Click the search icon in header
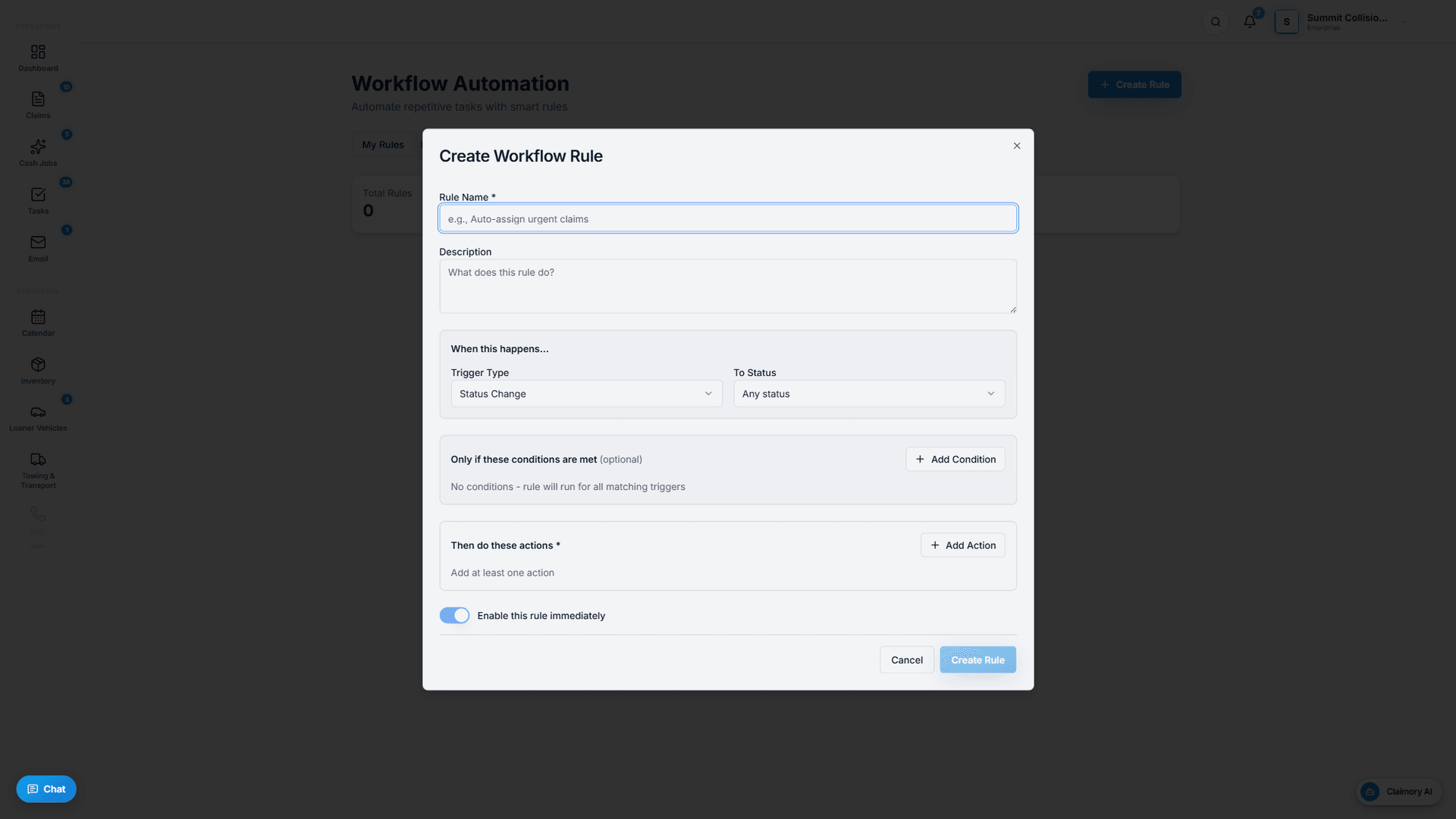Viewport: 1456px width, 819px height. pyautogui.click(x=1216, y=22)
